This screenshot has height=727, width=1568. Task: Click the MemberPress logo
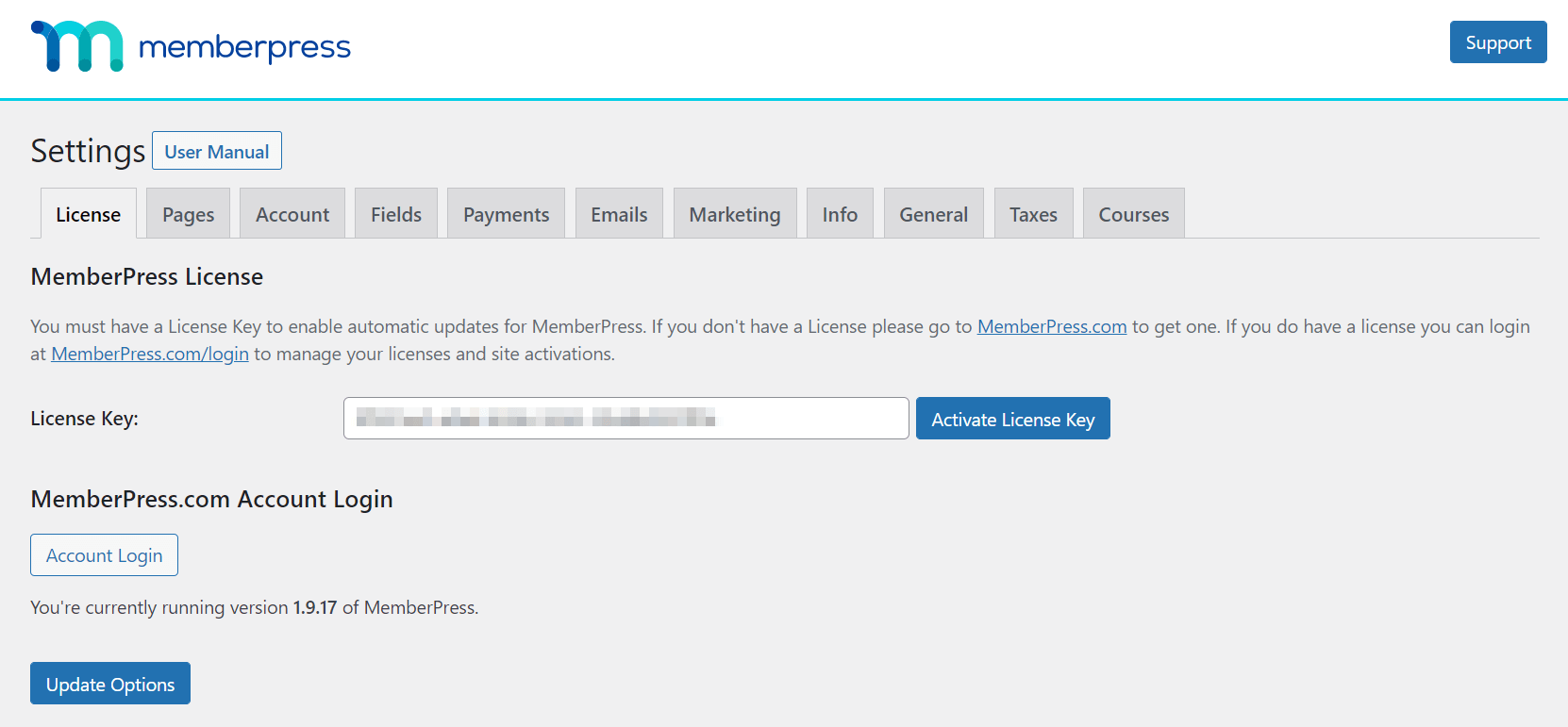click(191, 45)
